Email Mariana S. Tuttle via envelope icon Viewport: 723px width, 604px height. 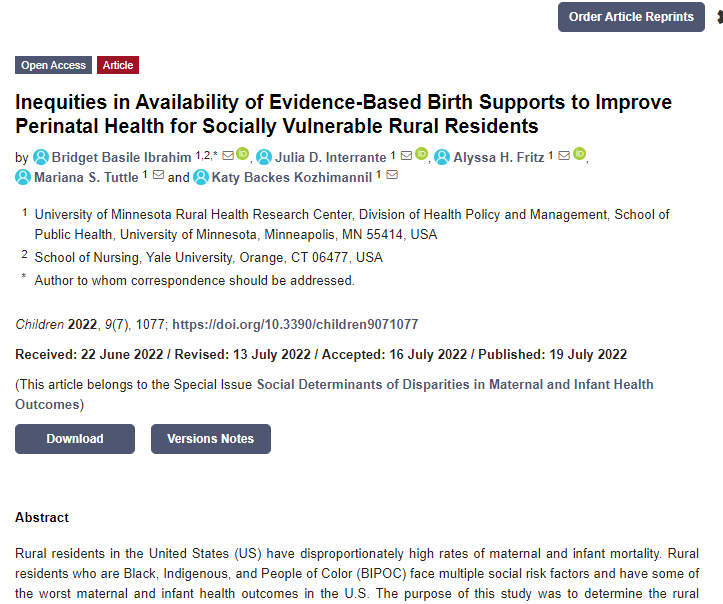pyautogui.click(x=158, y=175)
